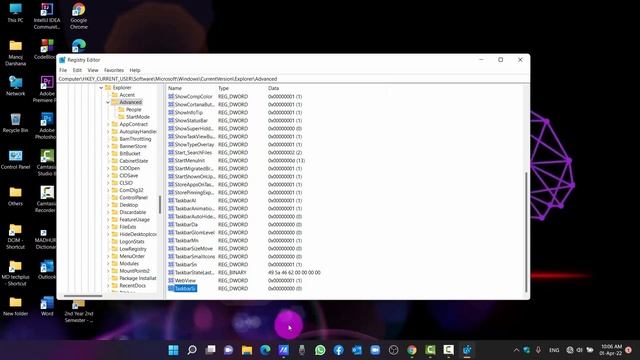The image size is (640, 360).
Task: Open the This PC desktop icon
Action: click(x=16, y=12)
